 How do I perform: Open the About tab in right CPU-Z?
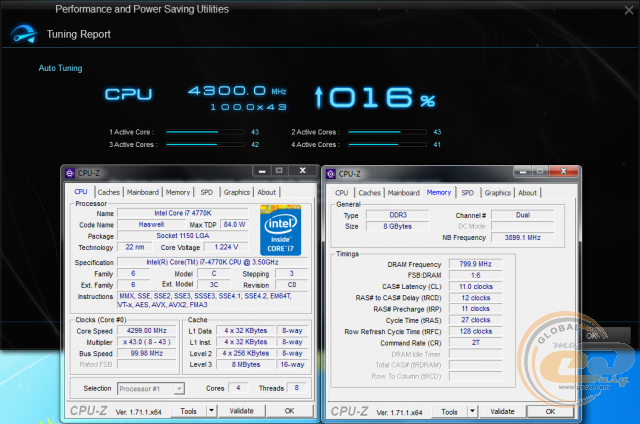tap(527, 193)
